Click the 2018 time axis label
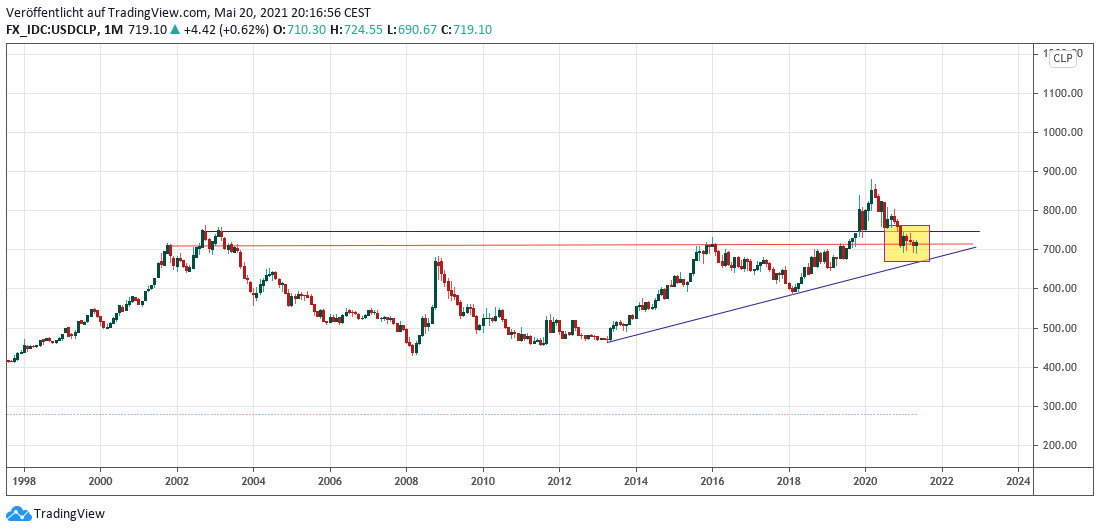The image size is (1100, 532). (789, 481)
